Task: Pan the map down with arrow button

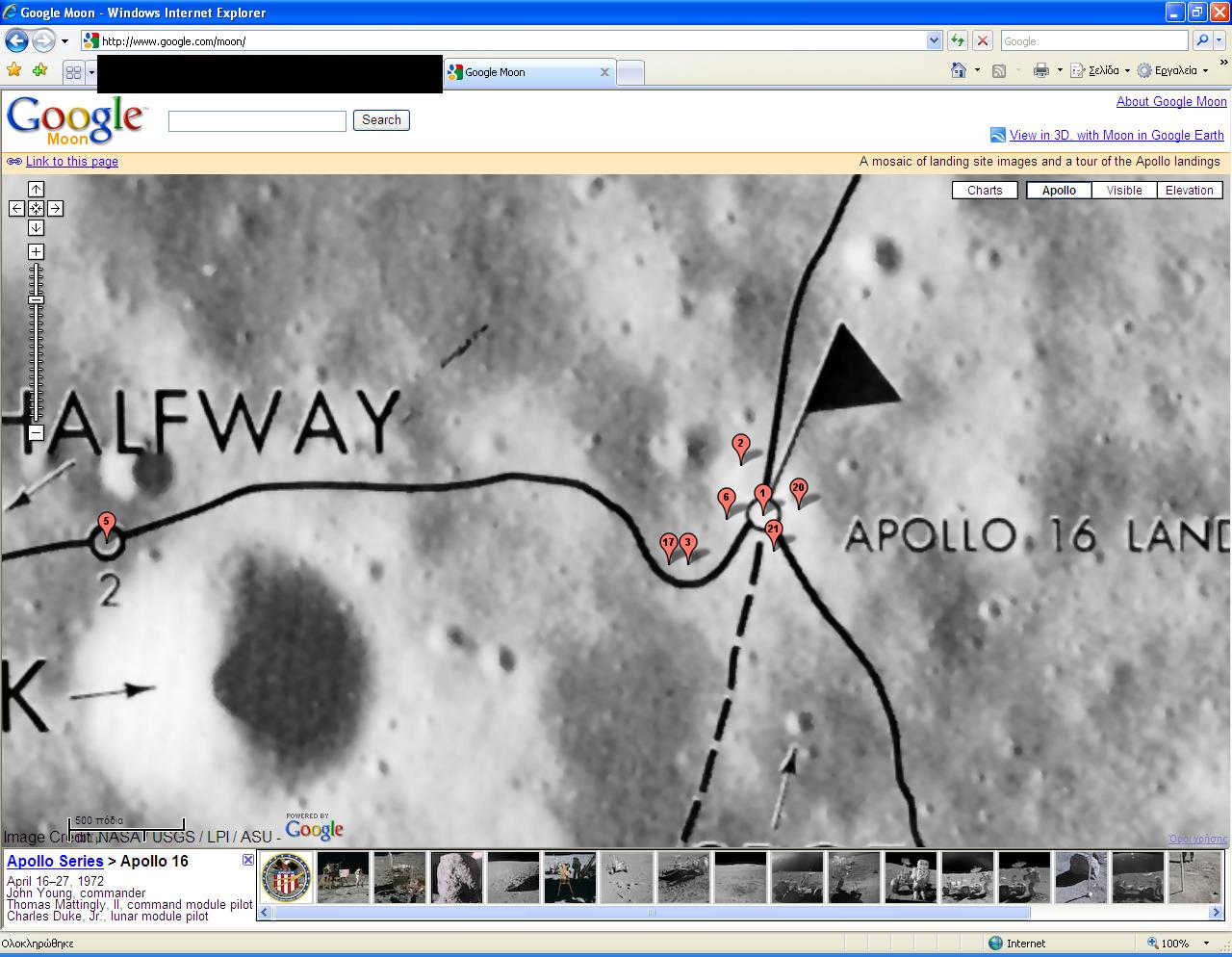Action: pyautogui.click(x=36, y=227)
